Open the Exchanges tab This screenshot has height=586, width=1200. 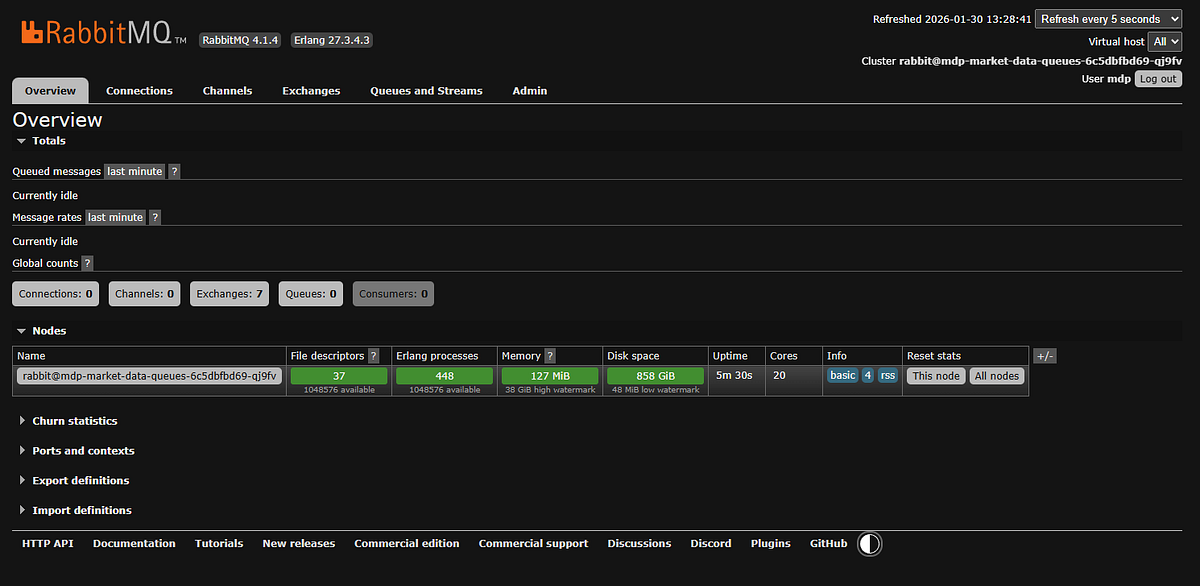click(x=311, y=91)
